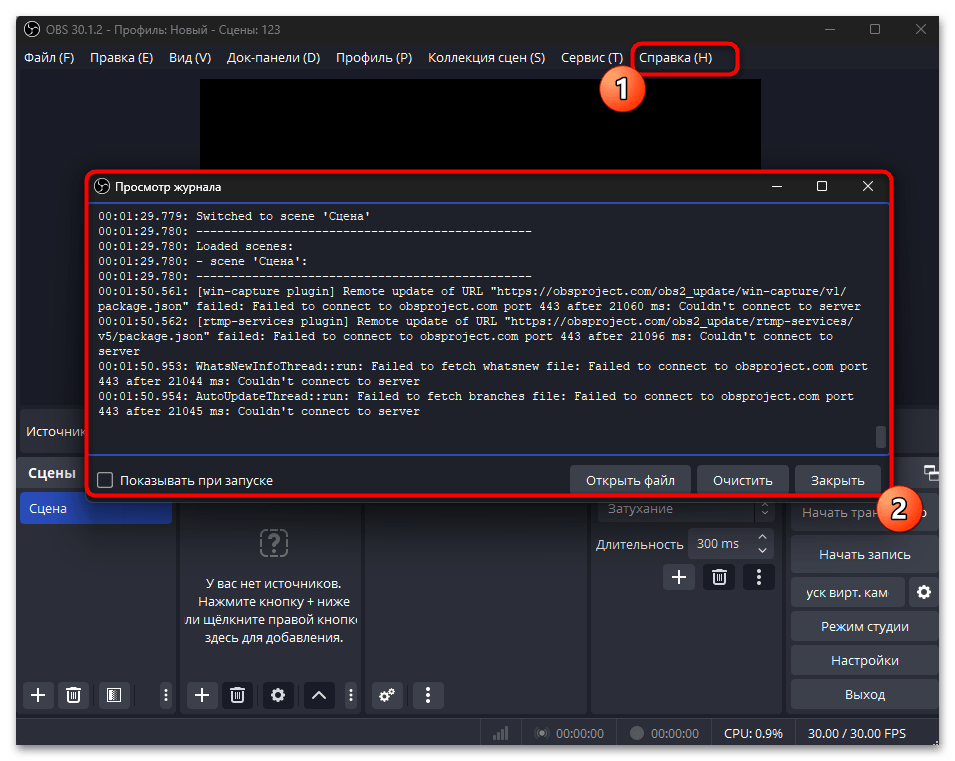This screenshot has height=761, width=955.
Task: Click the streaming status icon
Action: pos(541,734)
